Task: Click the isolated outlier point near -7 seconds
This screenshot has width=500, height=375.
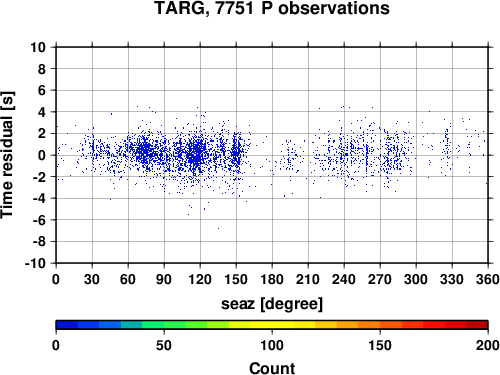Action: [218, 228]
